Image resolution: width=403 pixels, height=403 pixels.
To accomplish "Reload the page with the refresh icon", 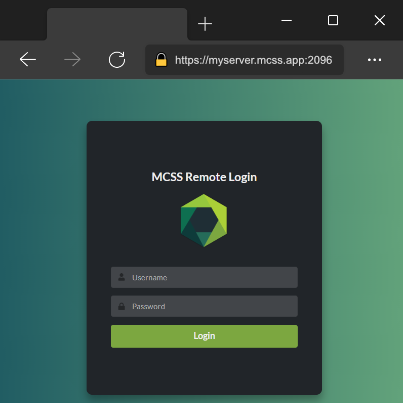I will [x=117, y=60].
